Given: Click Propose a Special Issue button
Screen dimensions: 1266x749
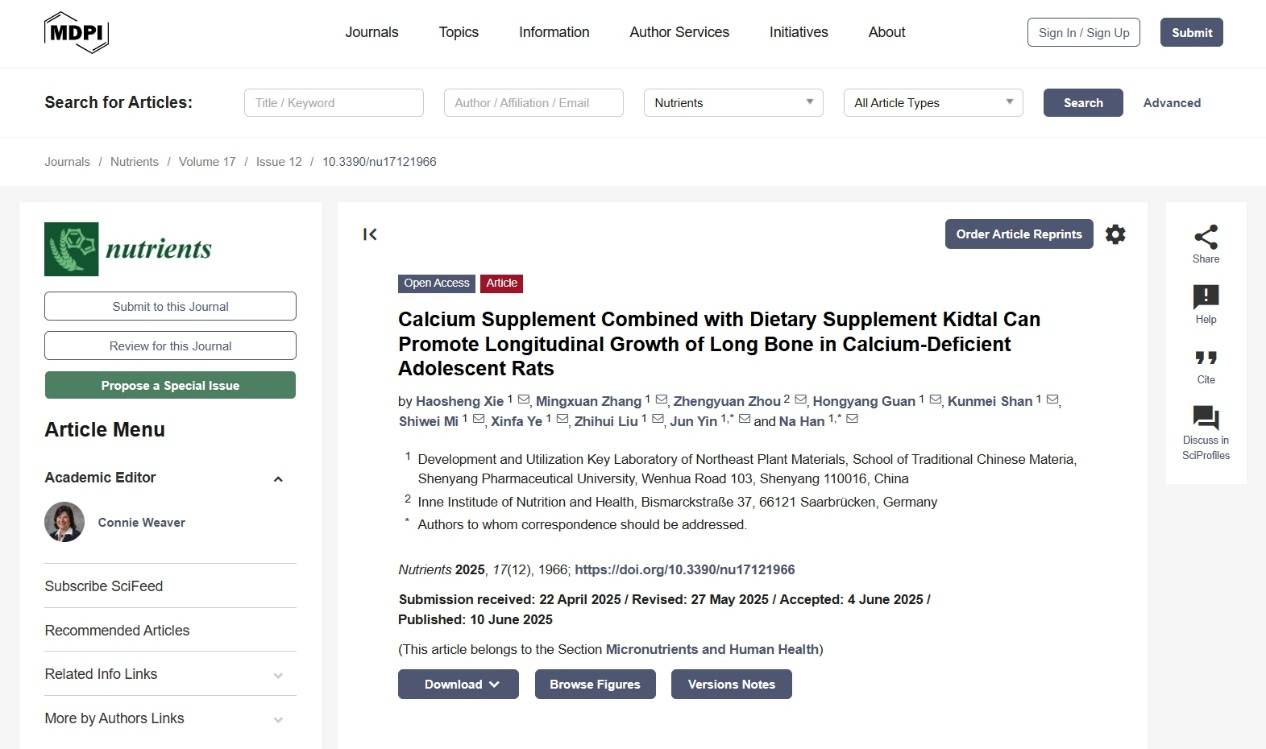Looking at the screenshot, I should pos(170,385).
